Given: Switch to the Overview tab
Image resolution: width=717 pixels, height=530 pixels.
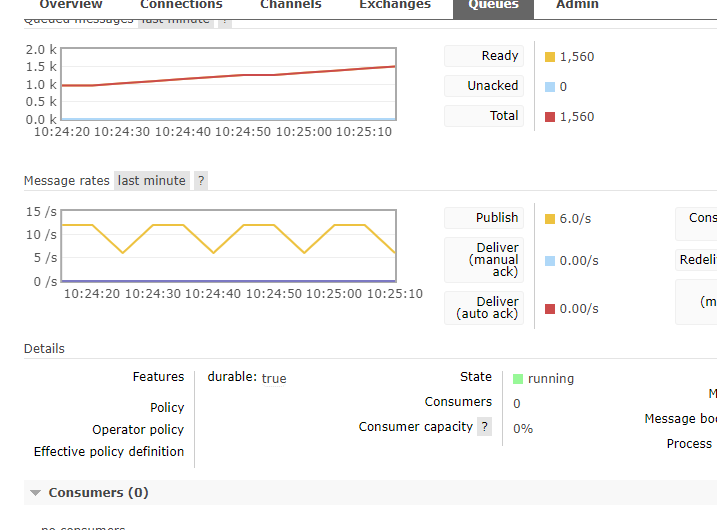Looking at the screenshot, I should click(x=71, y=5).
